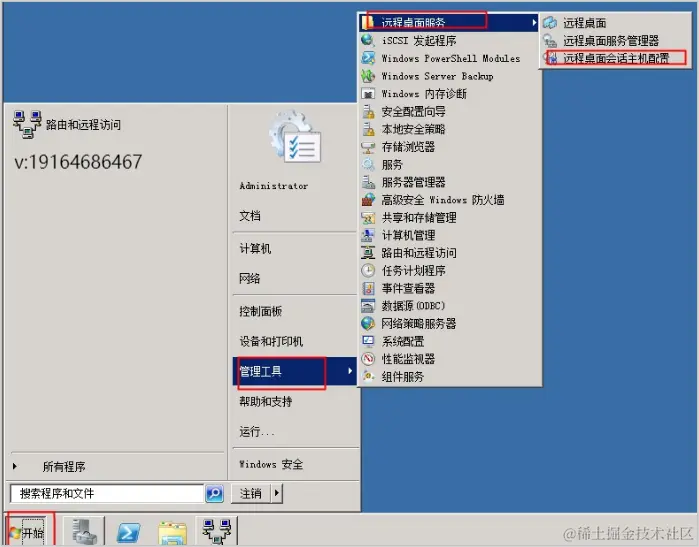The width and height of the screenshot is (699, 547).
Task: Click the Windows 内存诊断 icon
Action: tap(368, 94)
